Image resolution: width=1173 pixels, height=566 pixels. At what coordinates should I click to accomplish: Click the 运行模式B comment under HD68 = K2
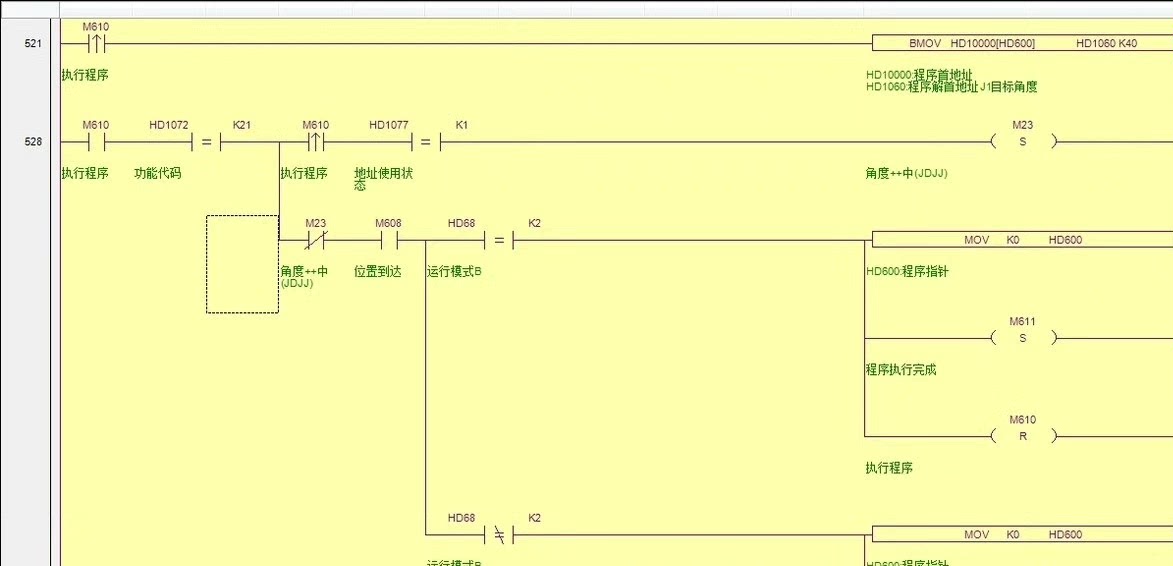pyautogui.click(x=454, y=271)
